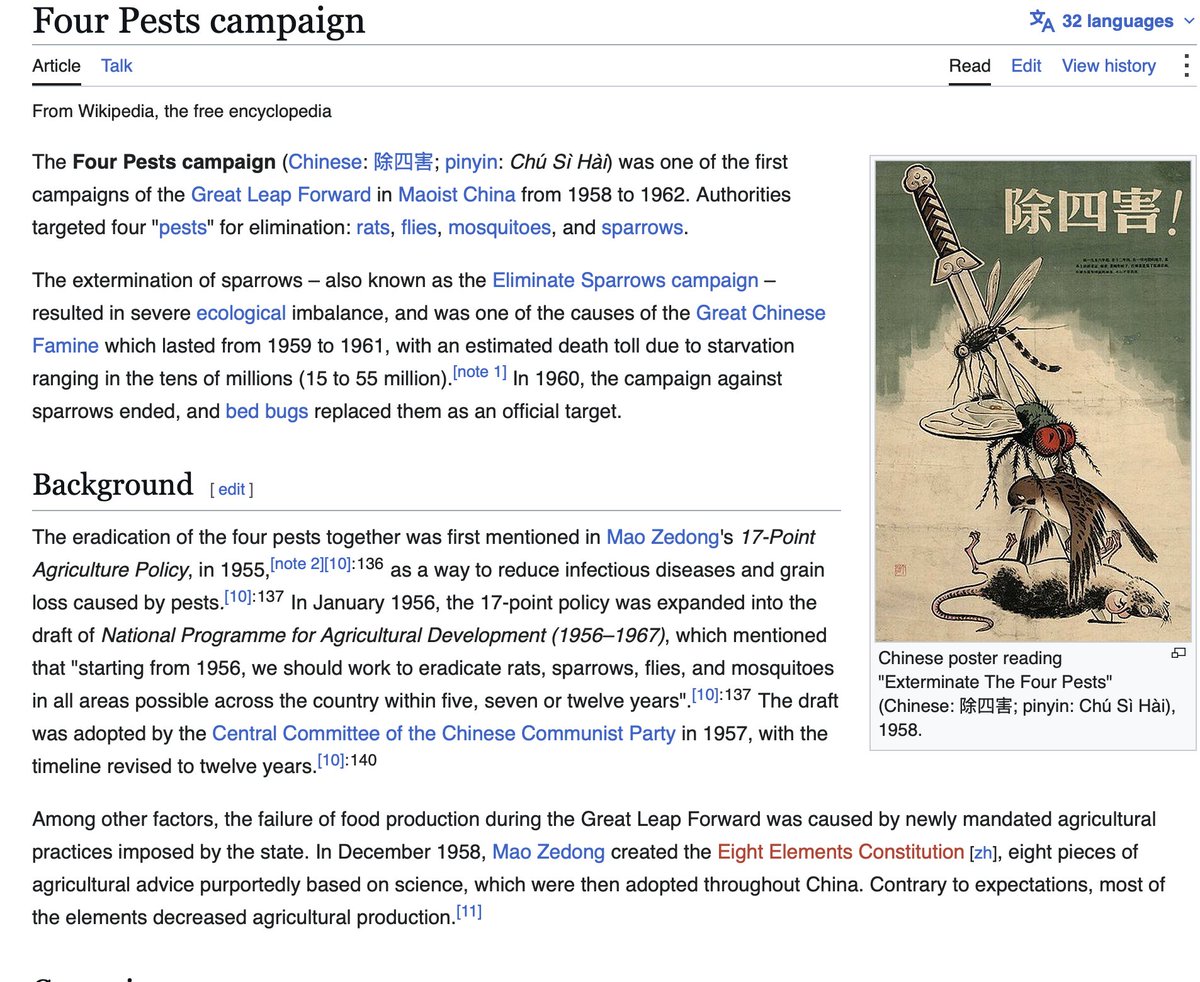Image resolution: width=1200 pixels, height=982 pixels.
Task: Click citation [10] after note 2
Action: (337, 563)
